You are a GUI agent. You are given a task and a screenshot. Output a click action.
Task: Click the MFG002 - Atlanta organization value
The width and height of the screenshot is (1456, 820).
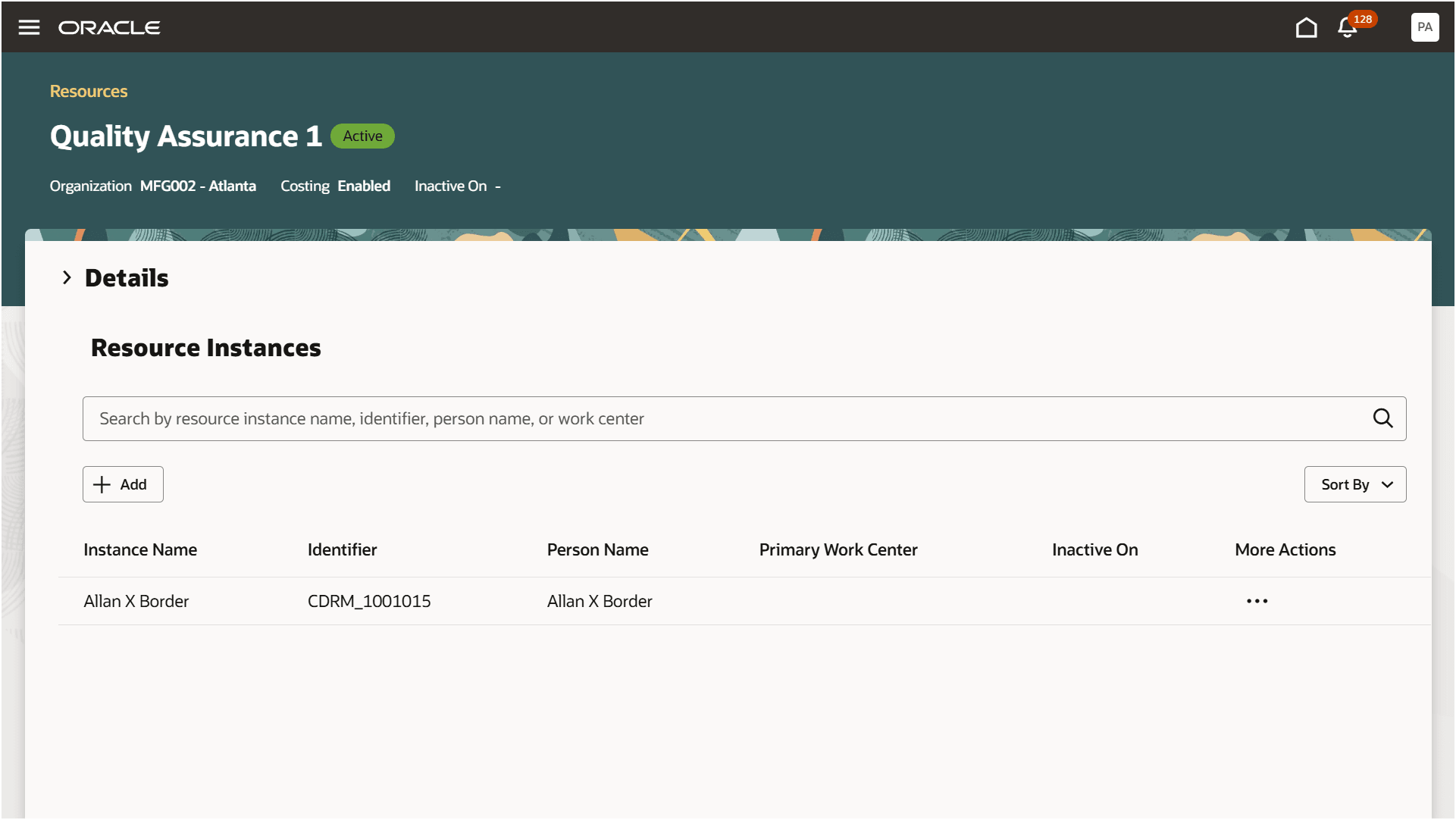click(198, 186)
